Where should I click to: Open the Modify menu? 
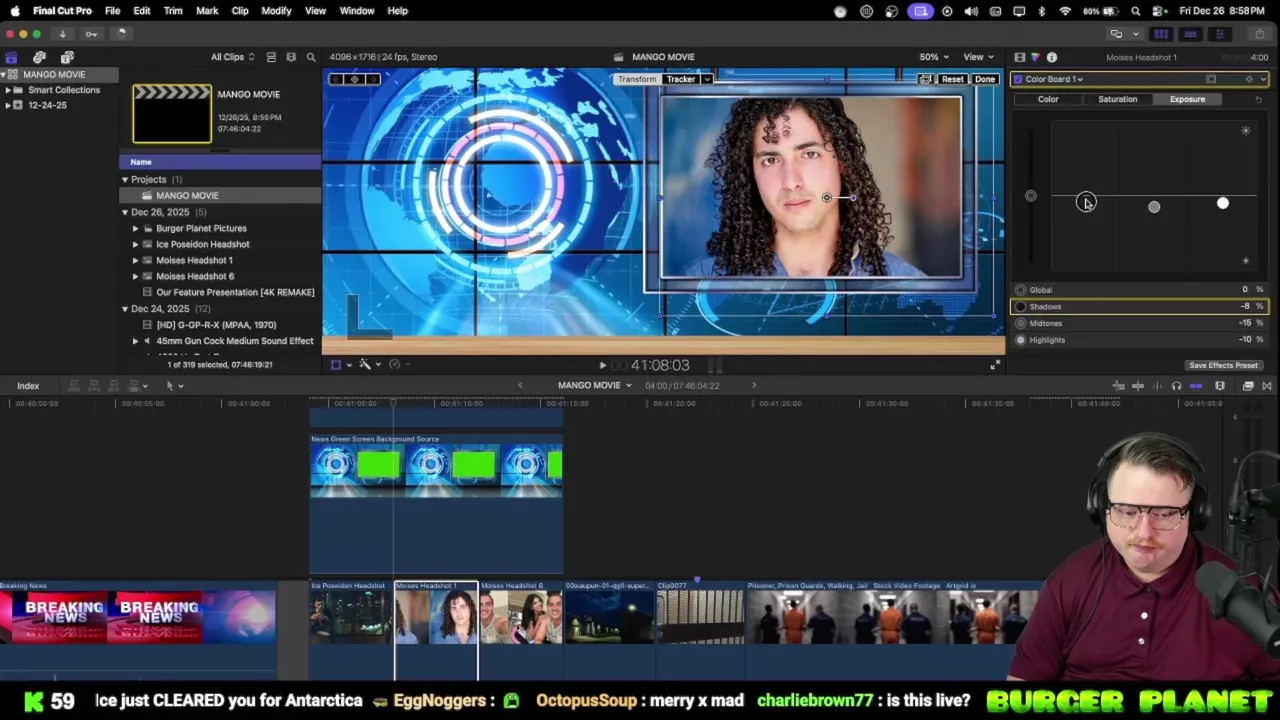[276, 11]
